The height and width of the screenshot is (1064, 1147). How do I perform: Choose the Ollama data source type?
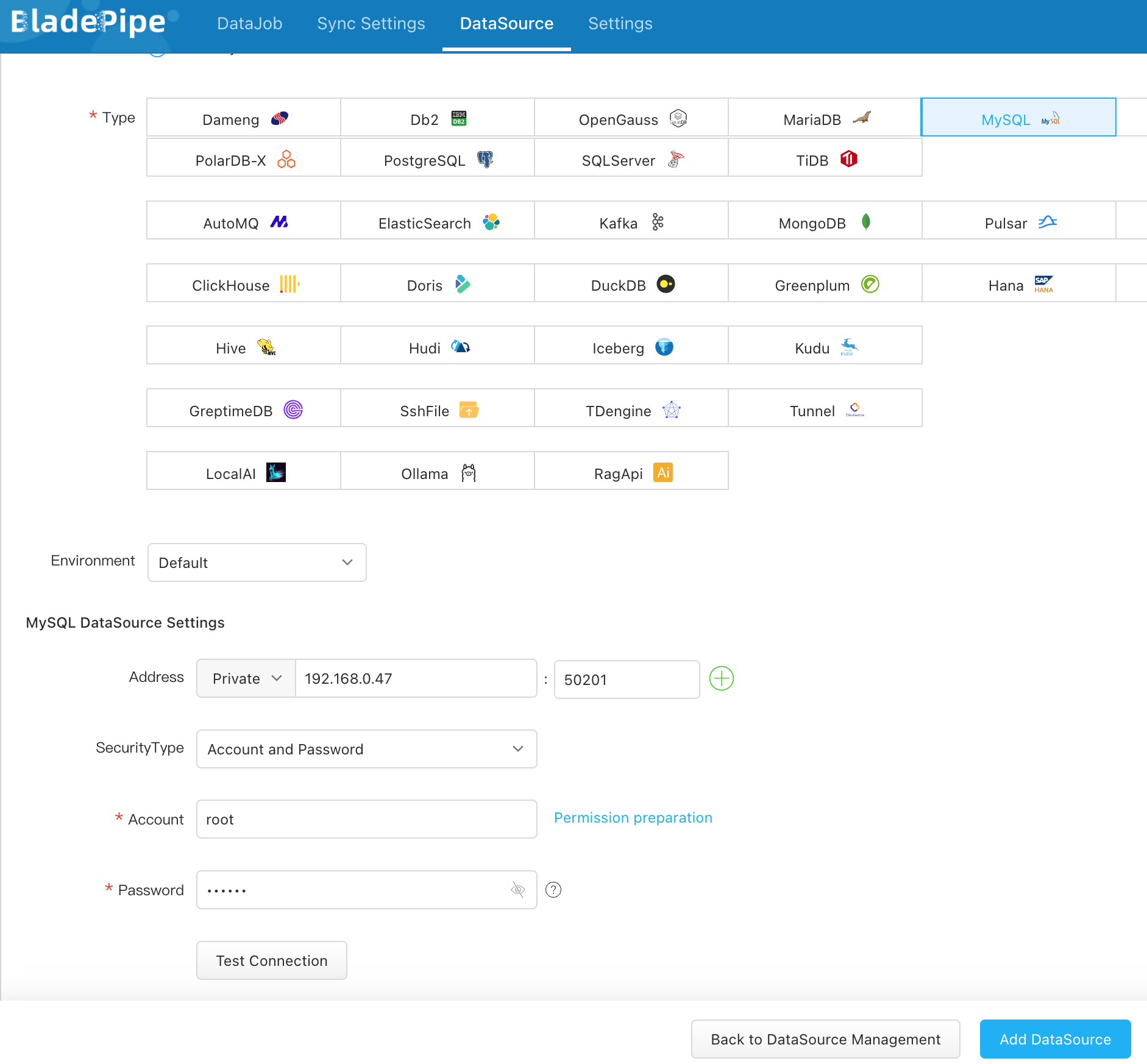point(436,472)
